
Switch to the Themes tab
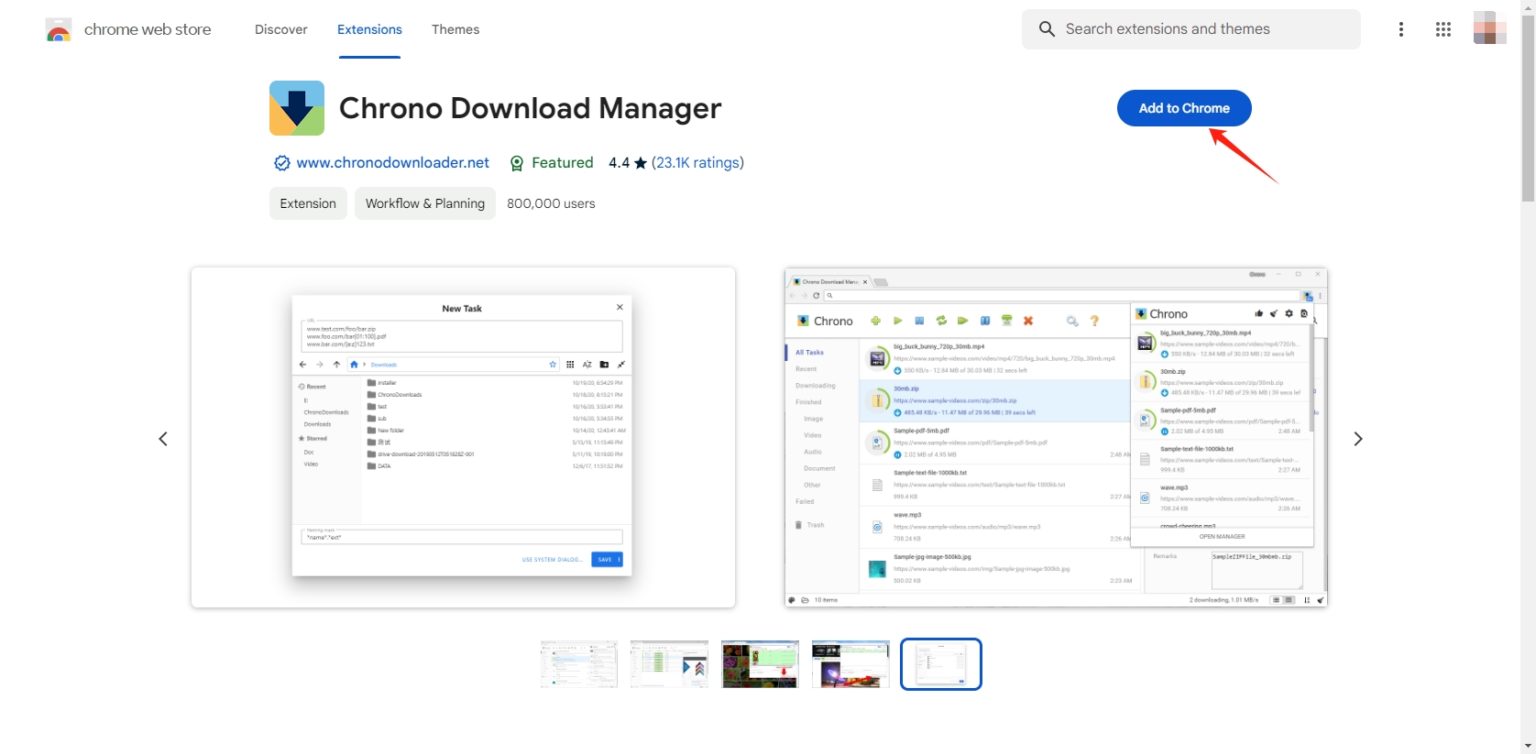[x=455, y=29]
